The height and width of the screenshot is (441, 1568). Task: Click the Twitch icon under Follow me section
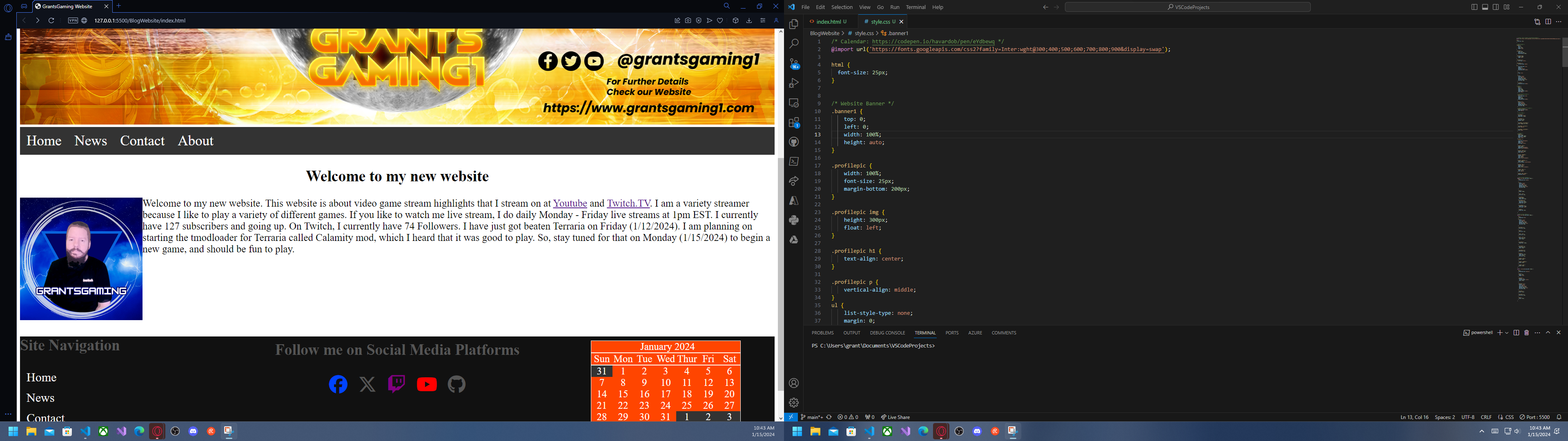pyautogui.click(x=396, y=384)
